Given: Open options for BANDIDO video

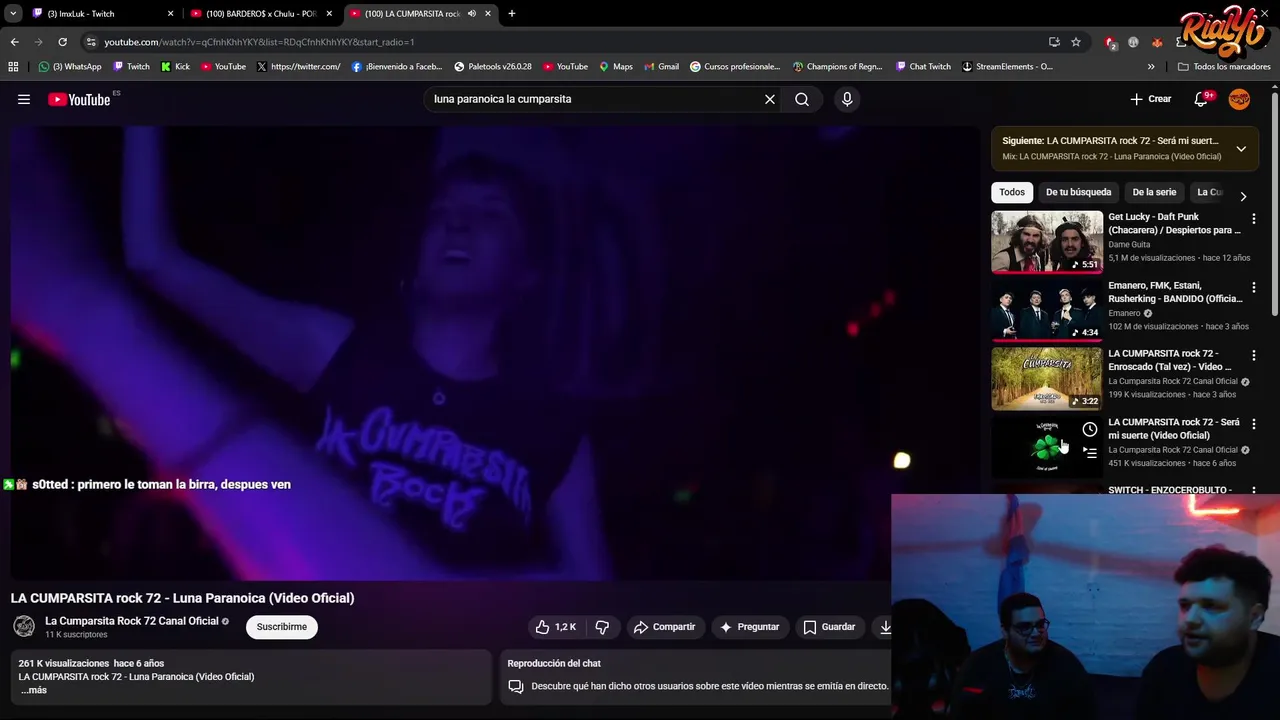Looking at the screenshot, I should click(1253, 287).
